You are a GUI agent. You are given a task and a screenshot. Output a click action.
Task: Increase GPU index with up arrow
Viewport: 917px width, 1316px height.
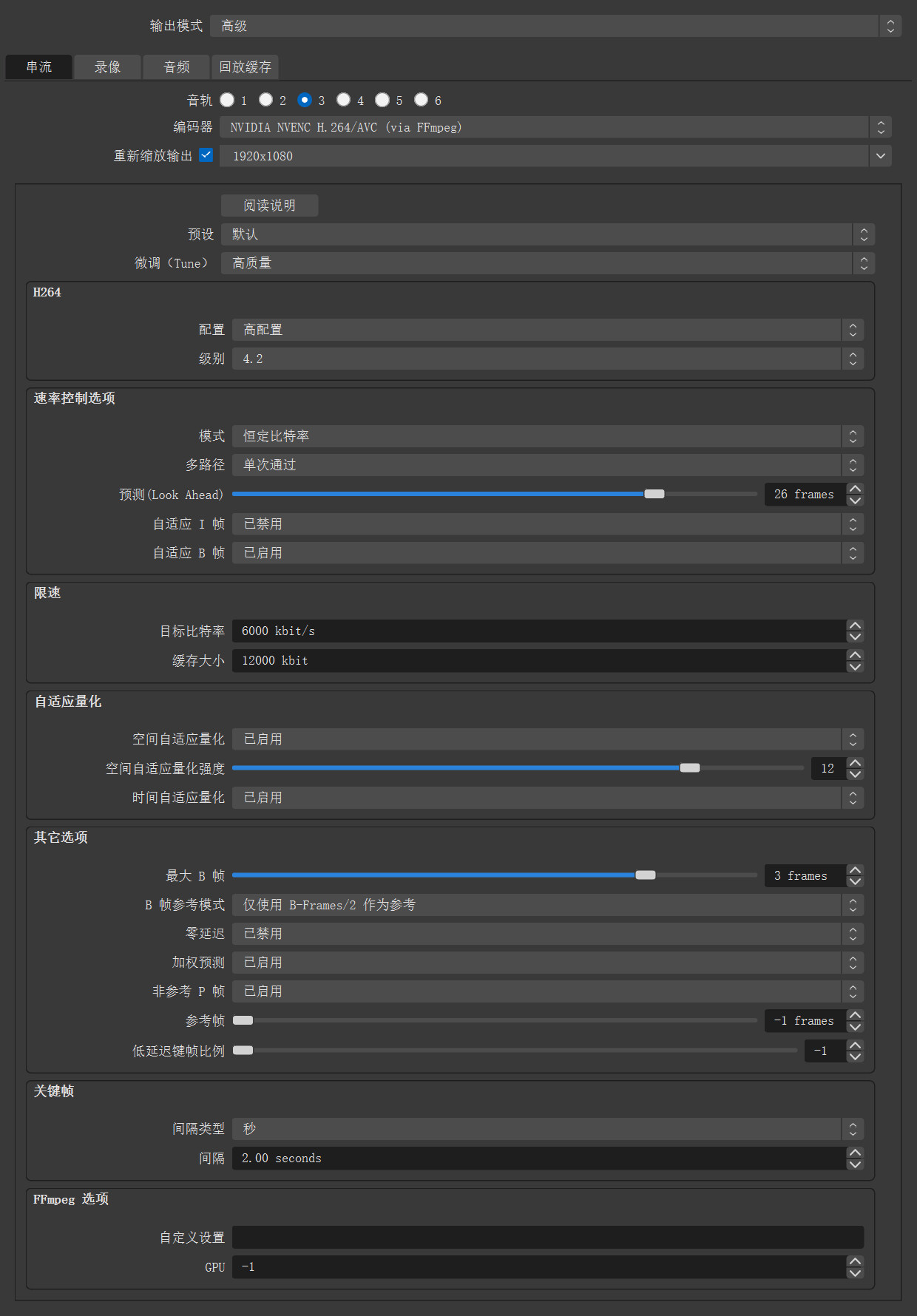(x=855, y=1261)
